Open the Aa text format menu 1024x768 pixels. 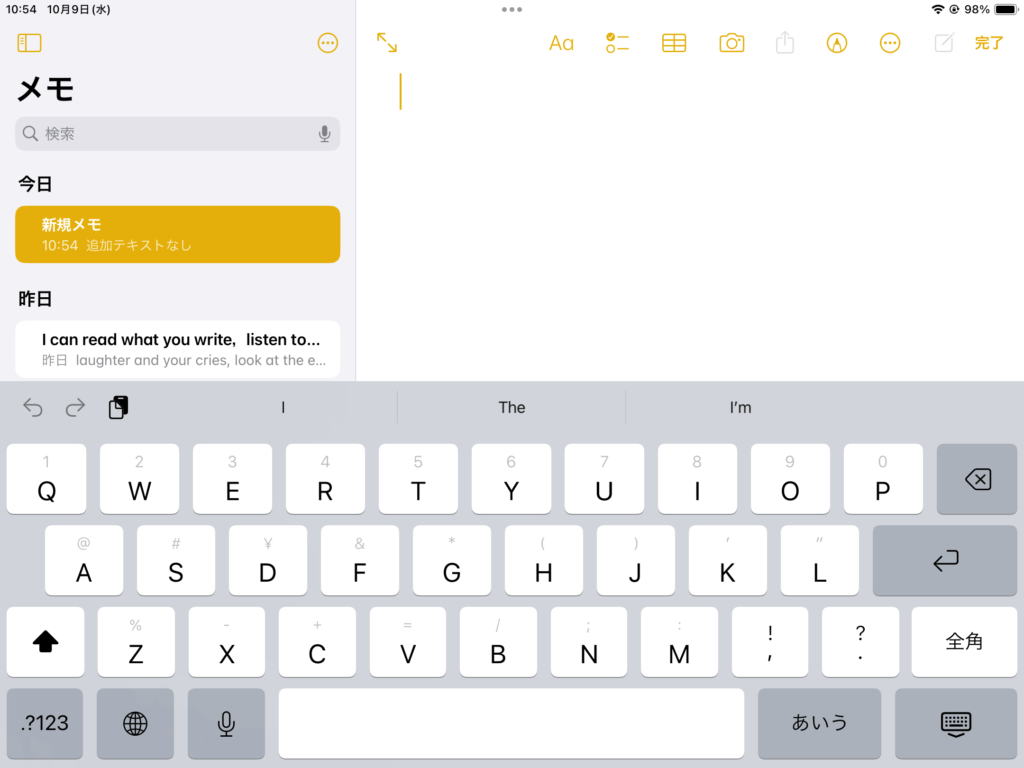[x=561, y=43]
